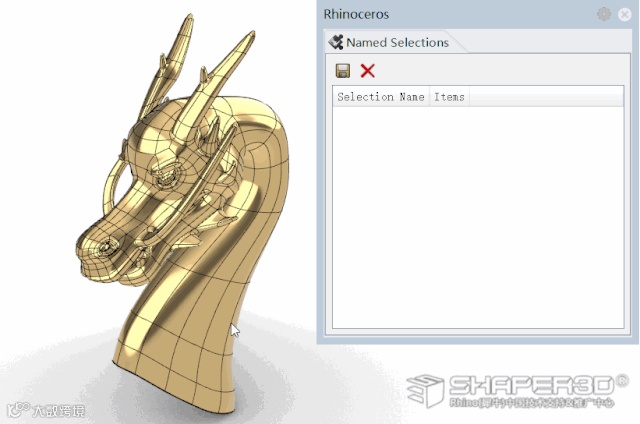Sort by the Selection Name column header

[x=381, y=97]
